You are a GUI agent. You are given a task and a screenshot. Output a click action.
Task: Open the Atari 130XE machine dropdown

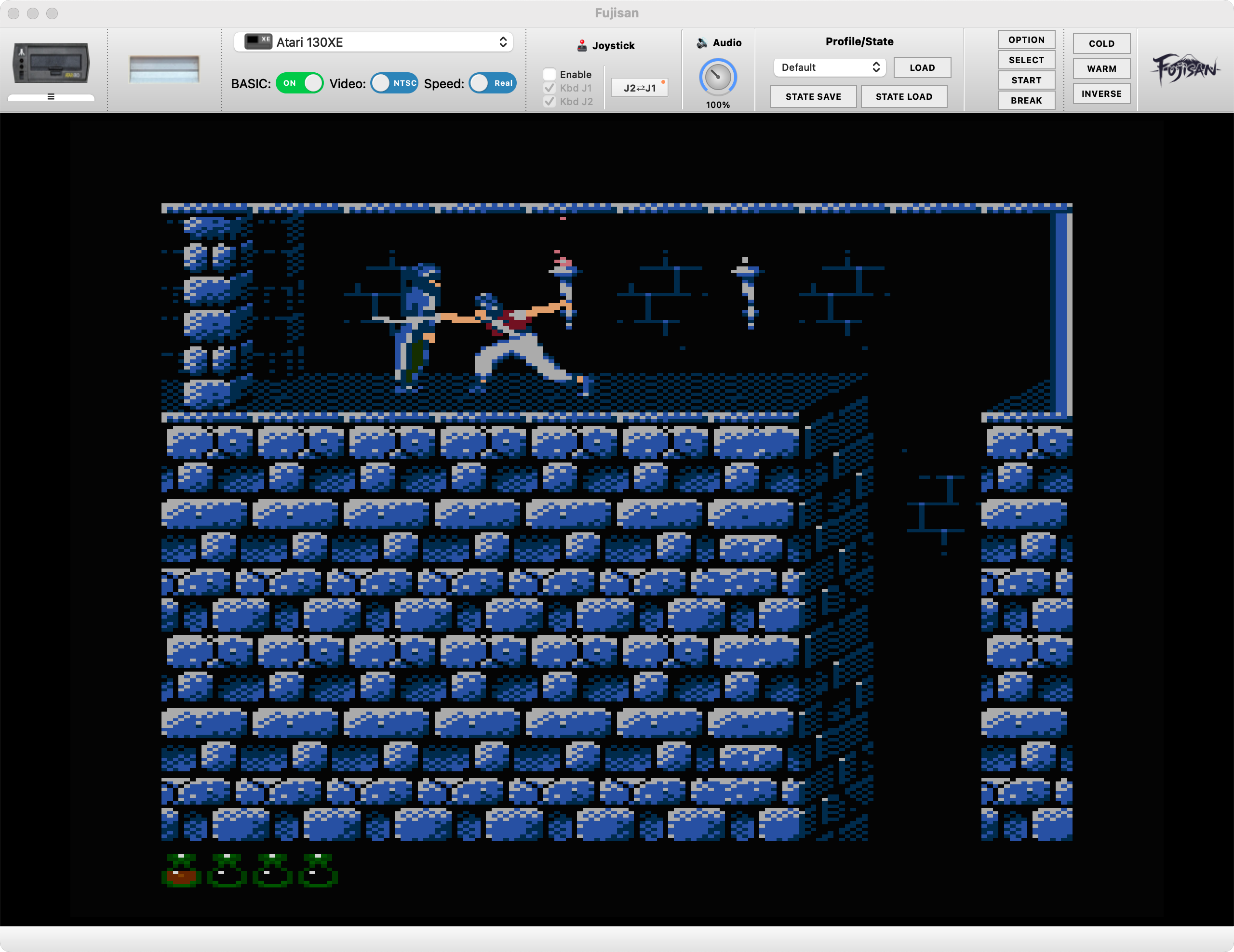tap(374, 42)
